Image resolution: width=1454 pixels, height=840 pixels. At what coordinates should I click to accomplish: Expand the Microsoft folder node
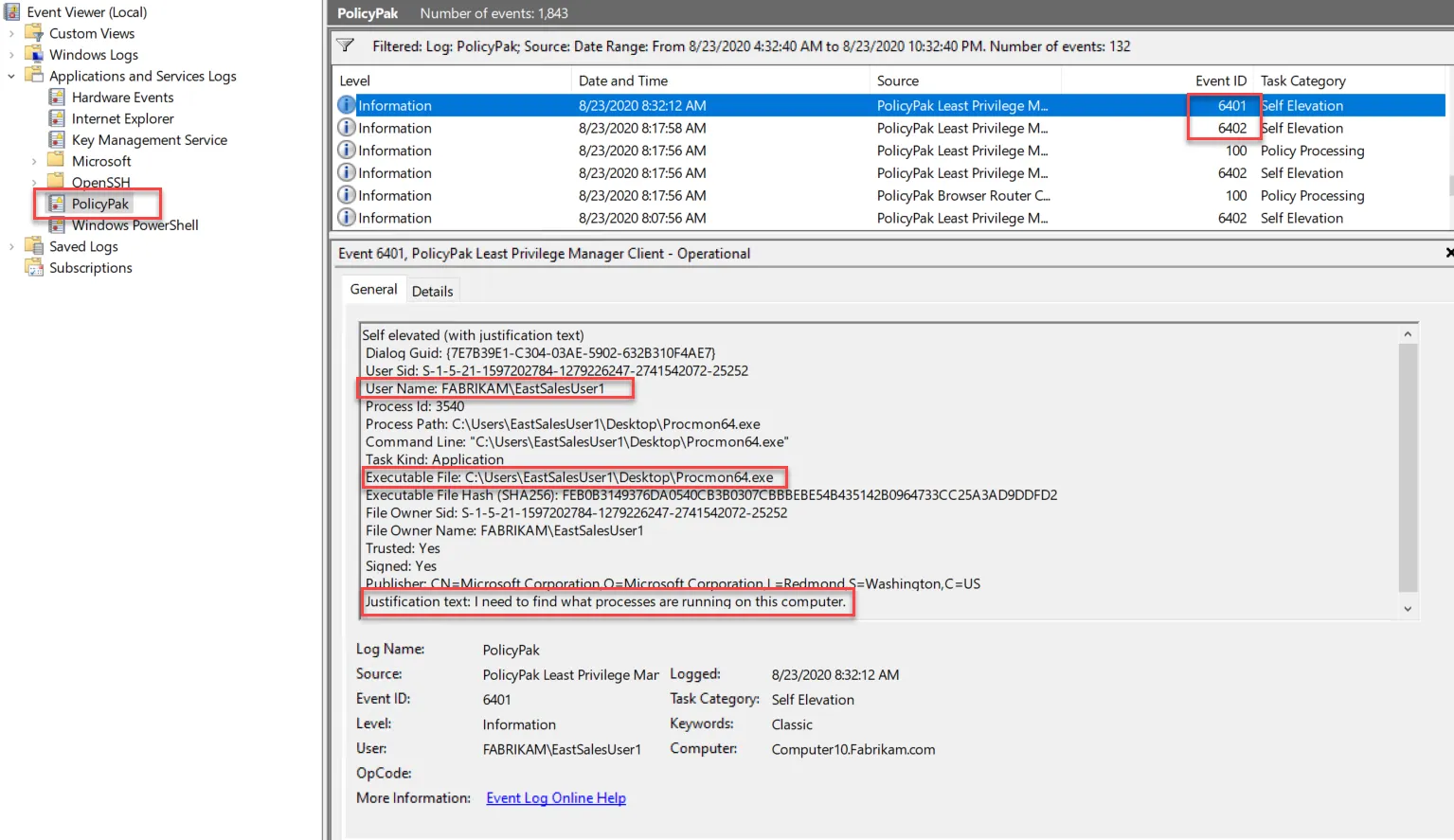coord(34,162)
